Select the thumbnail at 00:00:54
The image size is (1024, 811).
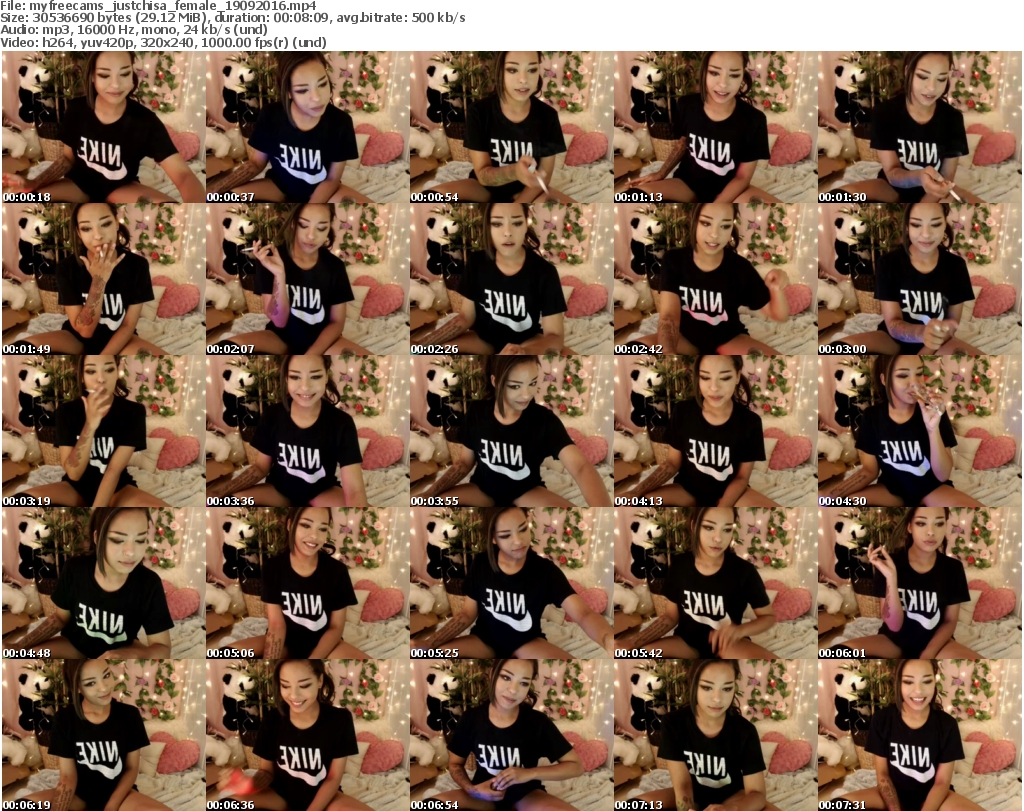tap(511, 127)
